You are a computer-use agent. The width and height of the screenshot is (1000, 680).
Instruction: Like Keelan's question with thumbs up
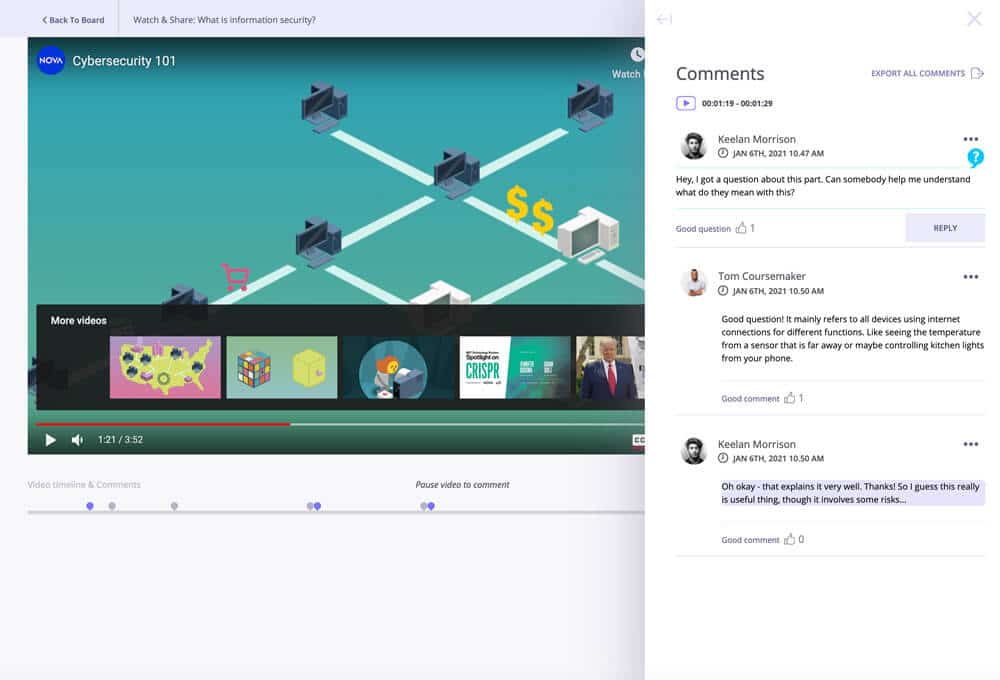pos(741,228)
